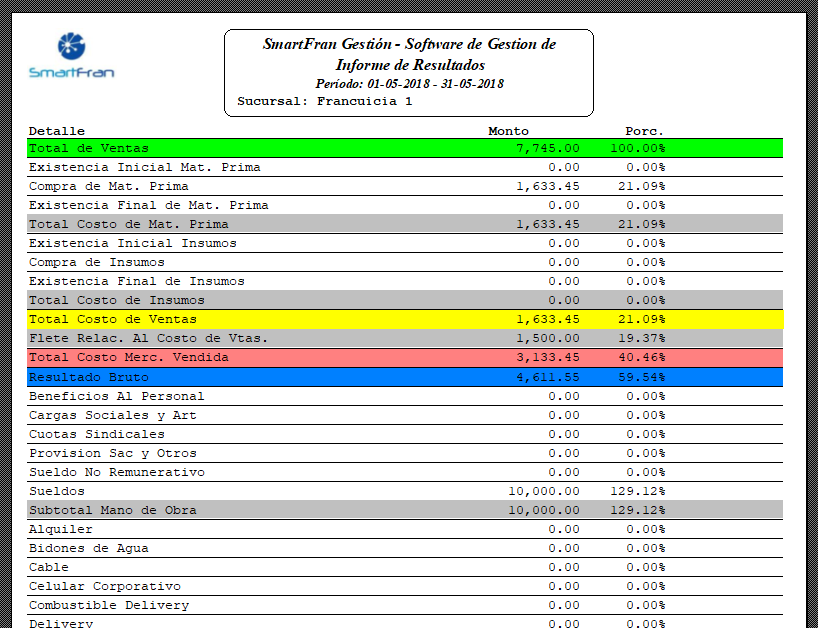The image size is (818, 628).
Task: Click the 'Sueldos' row label
Action: coord(56,491)
